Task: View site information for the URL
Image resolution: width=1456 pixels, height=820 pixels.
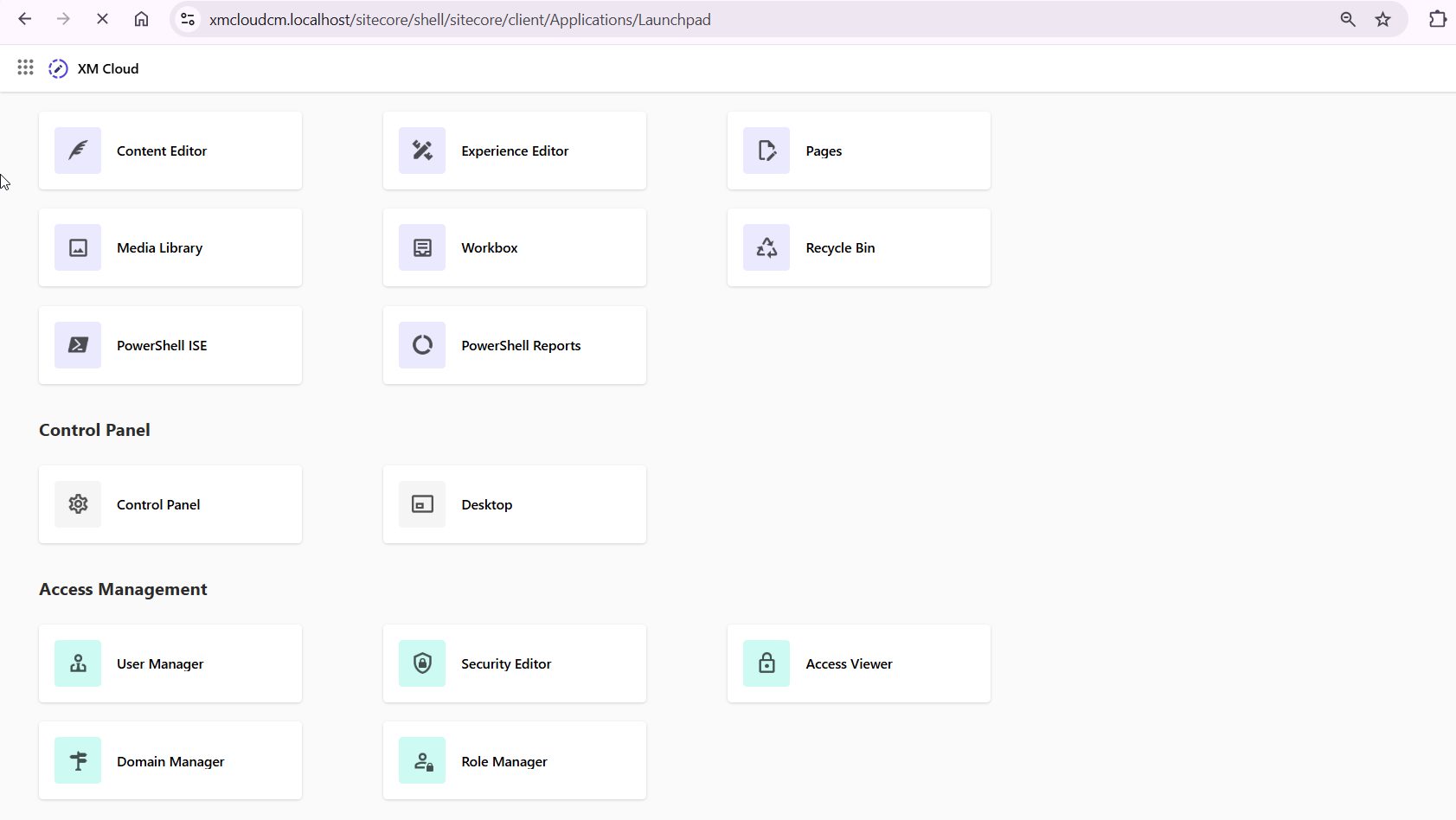Action: coord(188,19)
